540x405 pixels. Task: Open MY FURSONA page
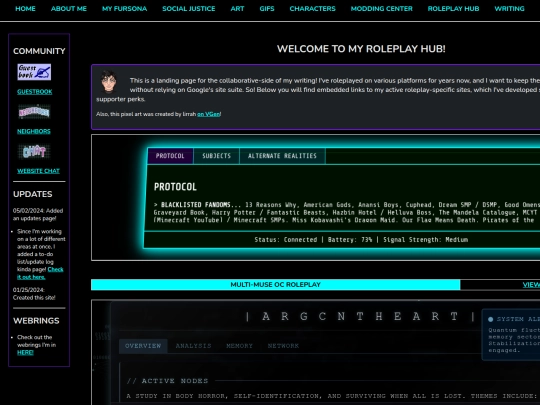coord(124,9)
